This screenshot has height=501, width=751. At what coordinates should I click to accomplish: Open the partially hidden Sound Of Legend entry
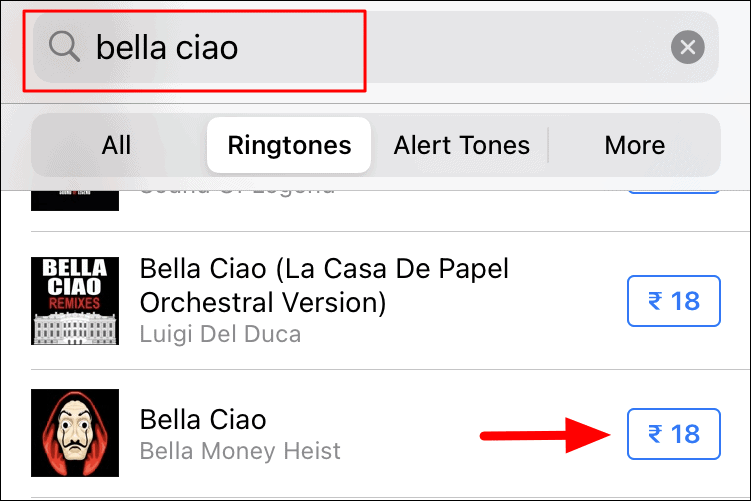pos(237,193)
